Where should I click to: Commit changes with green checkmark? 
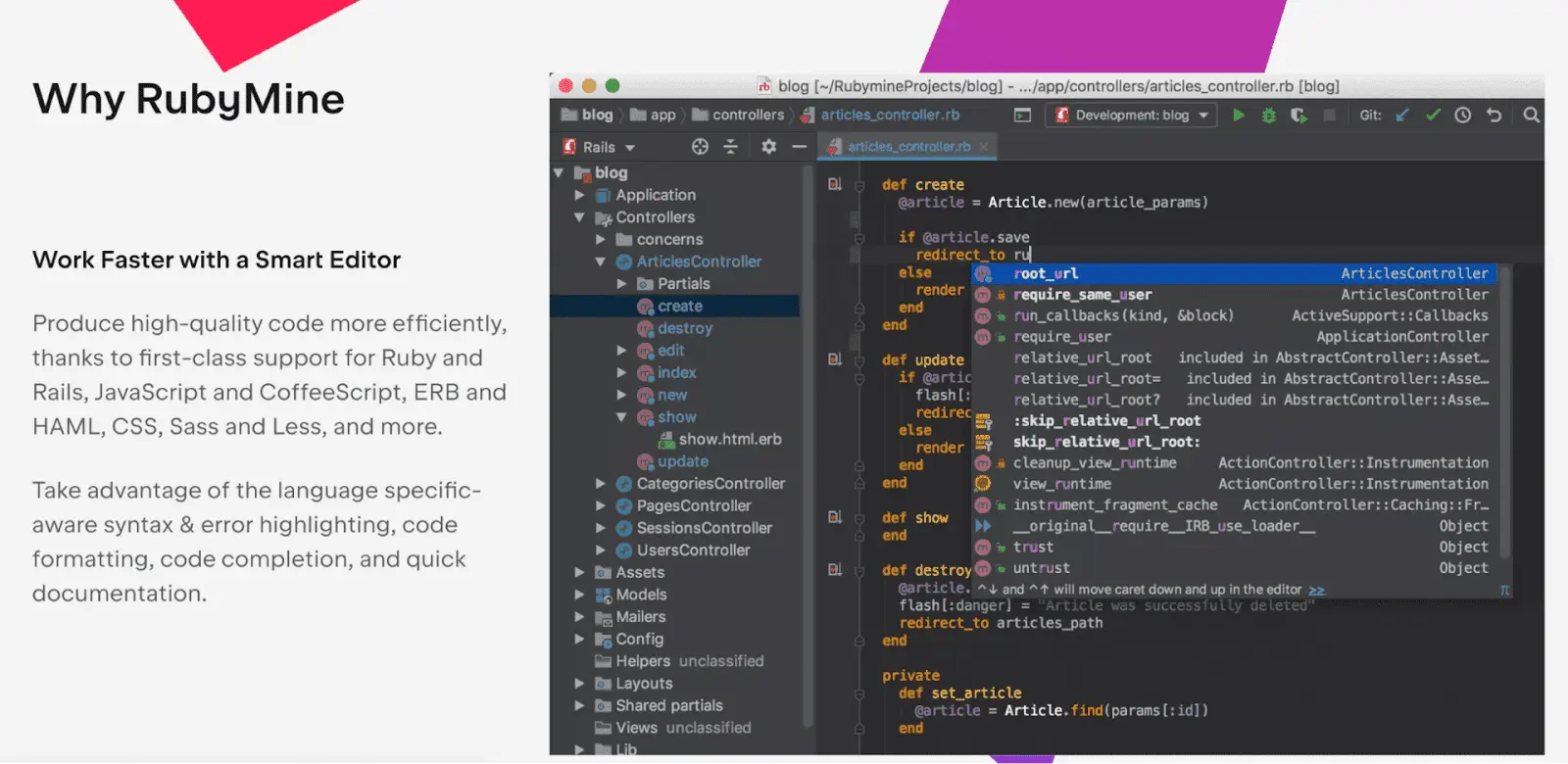pyautogui.click(x=1433, y=116)
